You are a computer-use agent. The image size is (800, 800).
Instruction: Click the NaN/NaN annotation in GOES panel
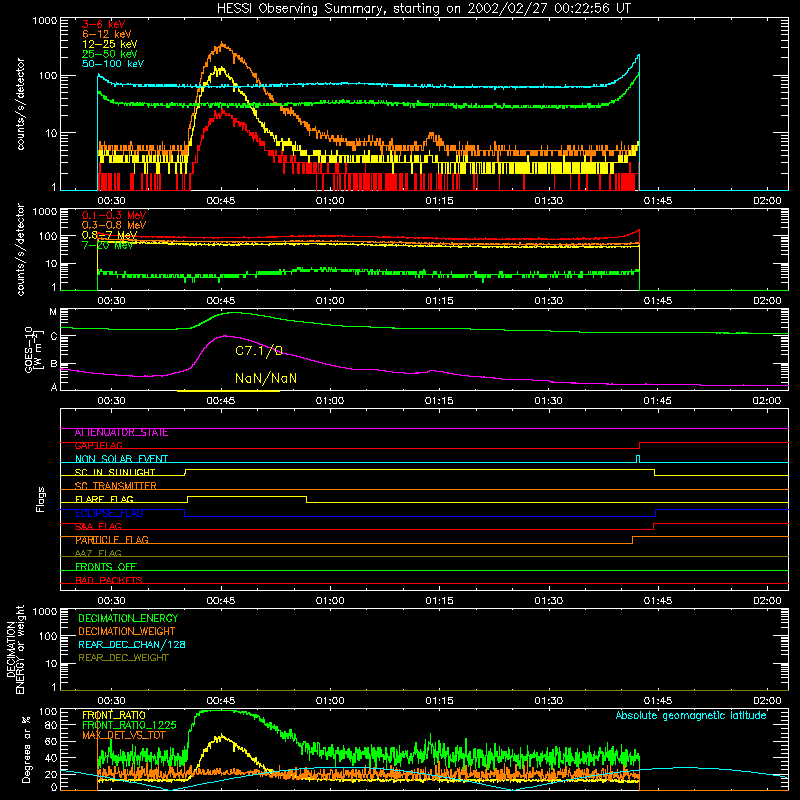pos(266,378)
